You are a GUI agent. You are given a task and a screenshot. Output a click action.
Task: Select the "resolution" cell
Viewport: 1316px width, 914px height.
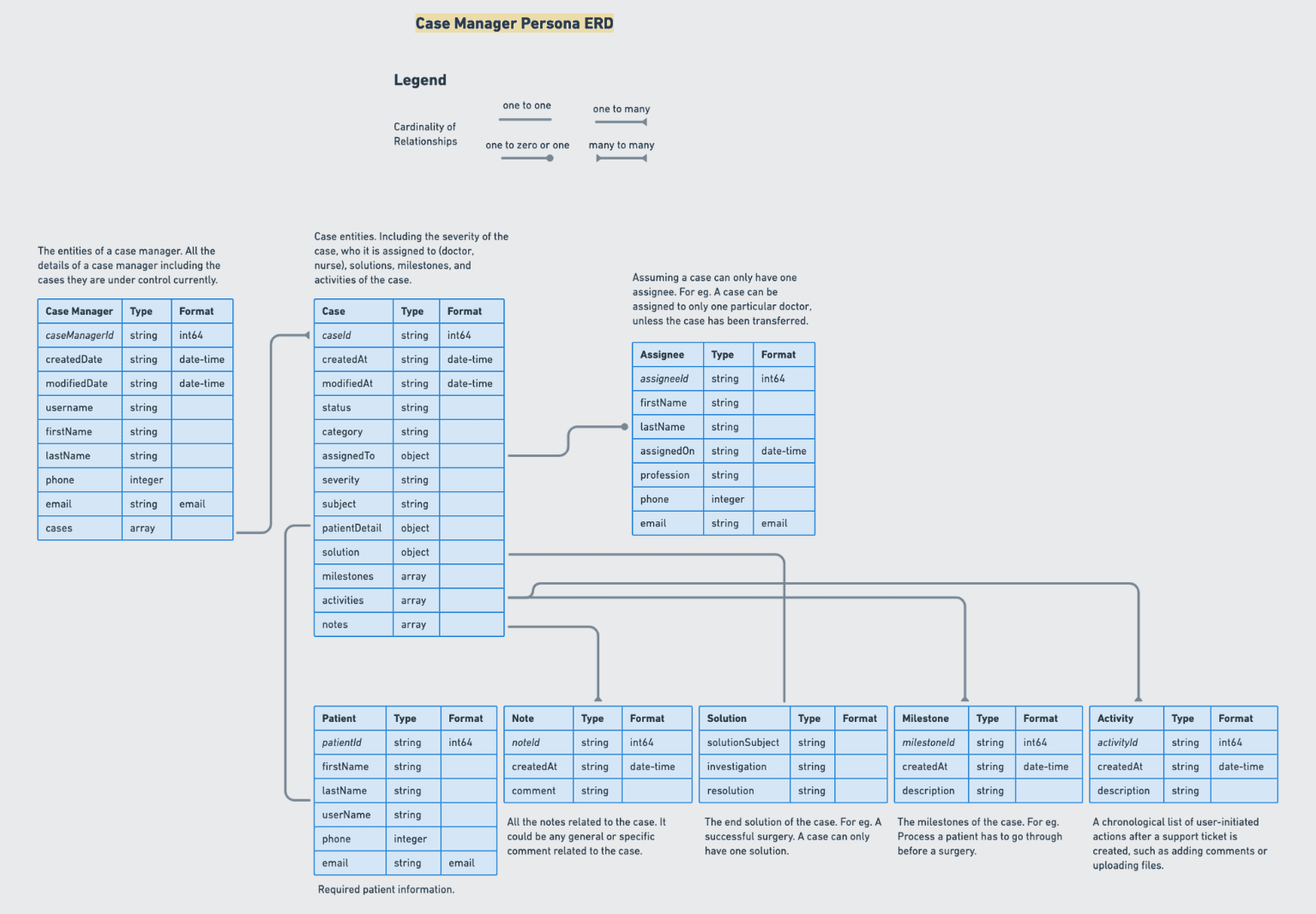pos(745,791)
